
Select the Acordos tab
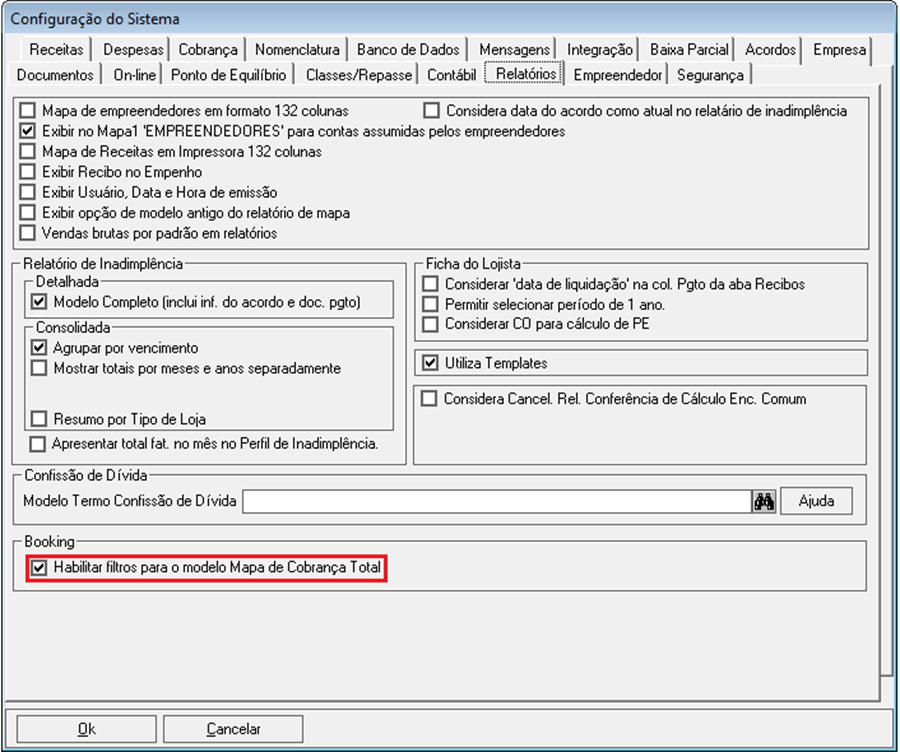tap(770, 50)
